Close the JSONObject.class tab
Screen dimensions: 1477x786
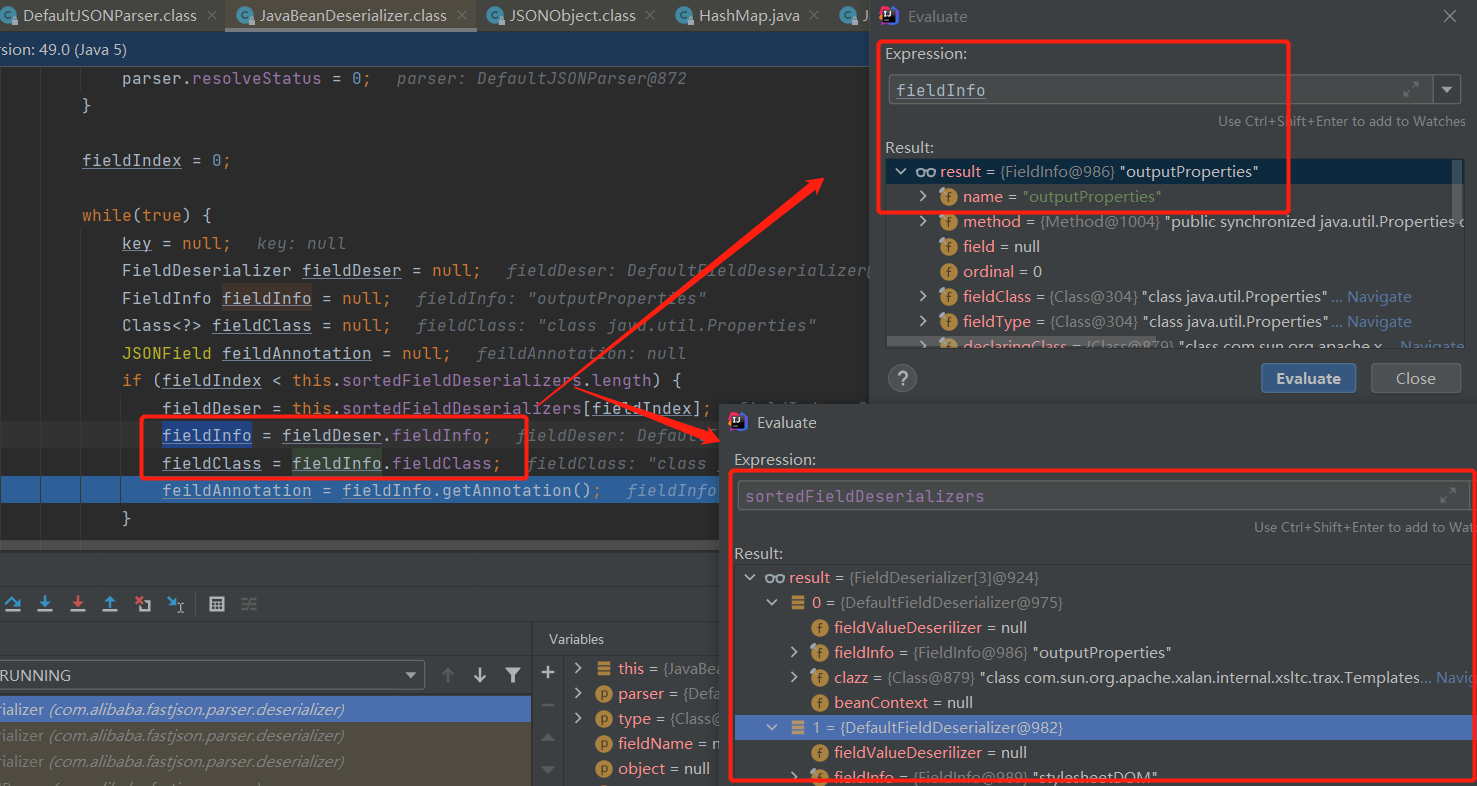click(649, 16)
